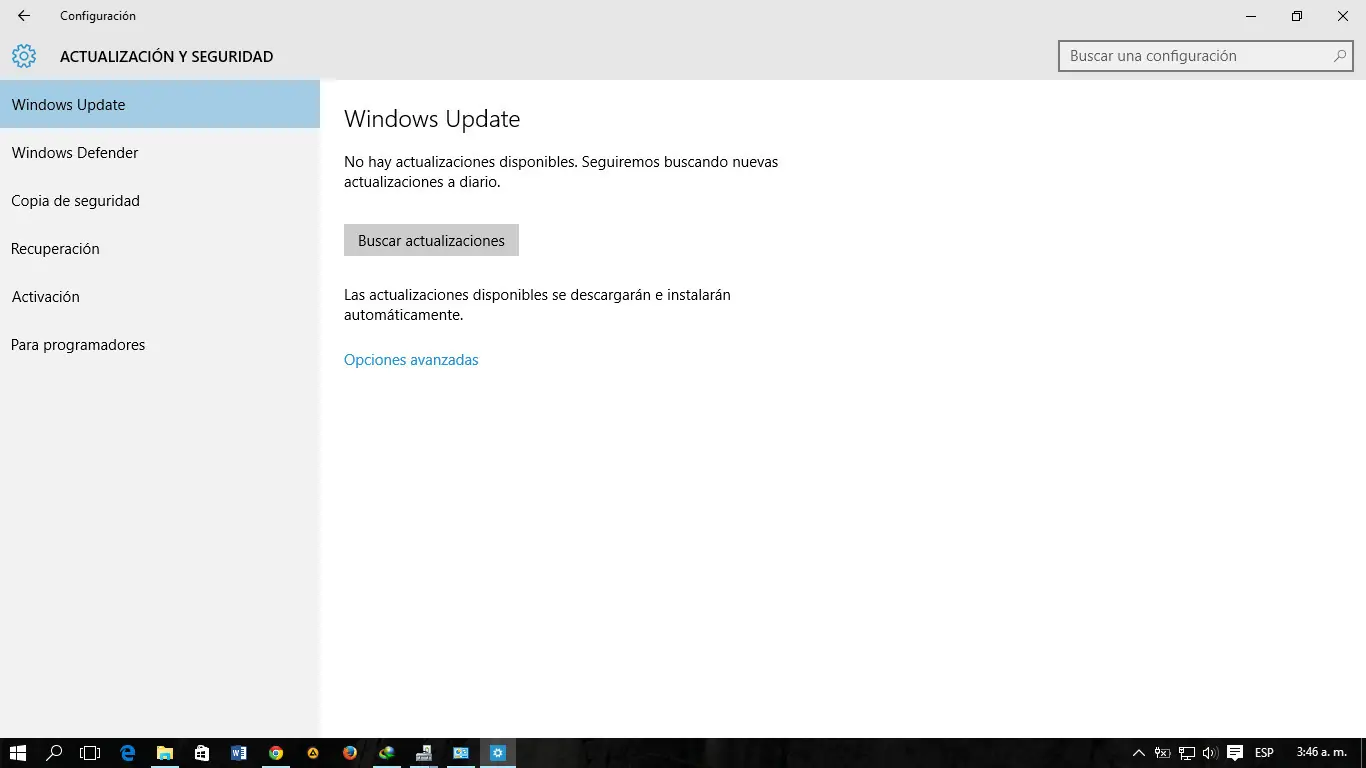Open Recuperación settings

click(x=160, y=248)
